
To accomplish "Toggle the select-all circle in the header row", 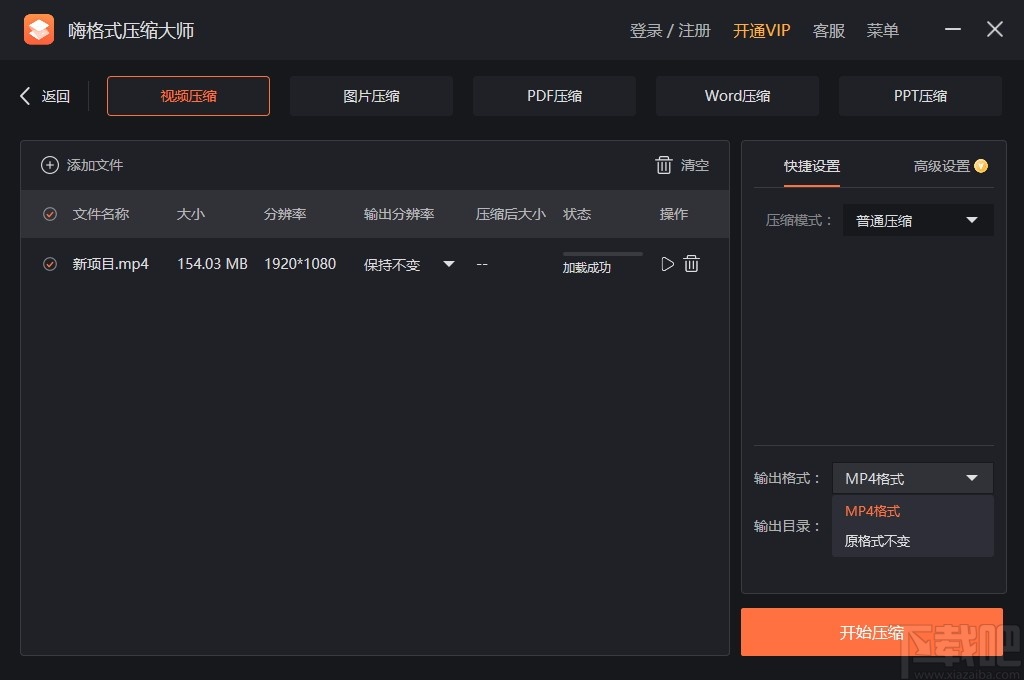I will tap(49, 213).
